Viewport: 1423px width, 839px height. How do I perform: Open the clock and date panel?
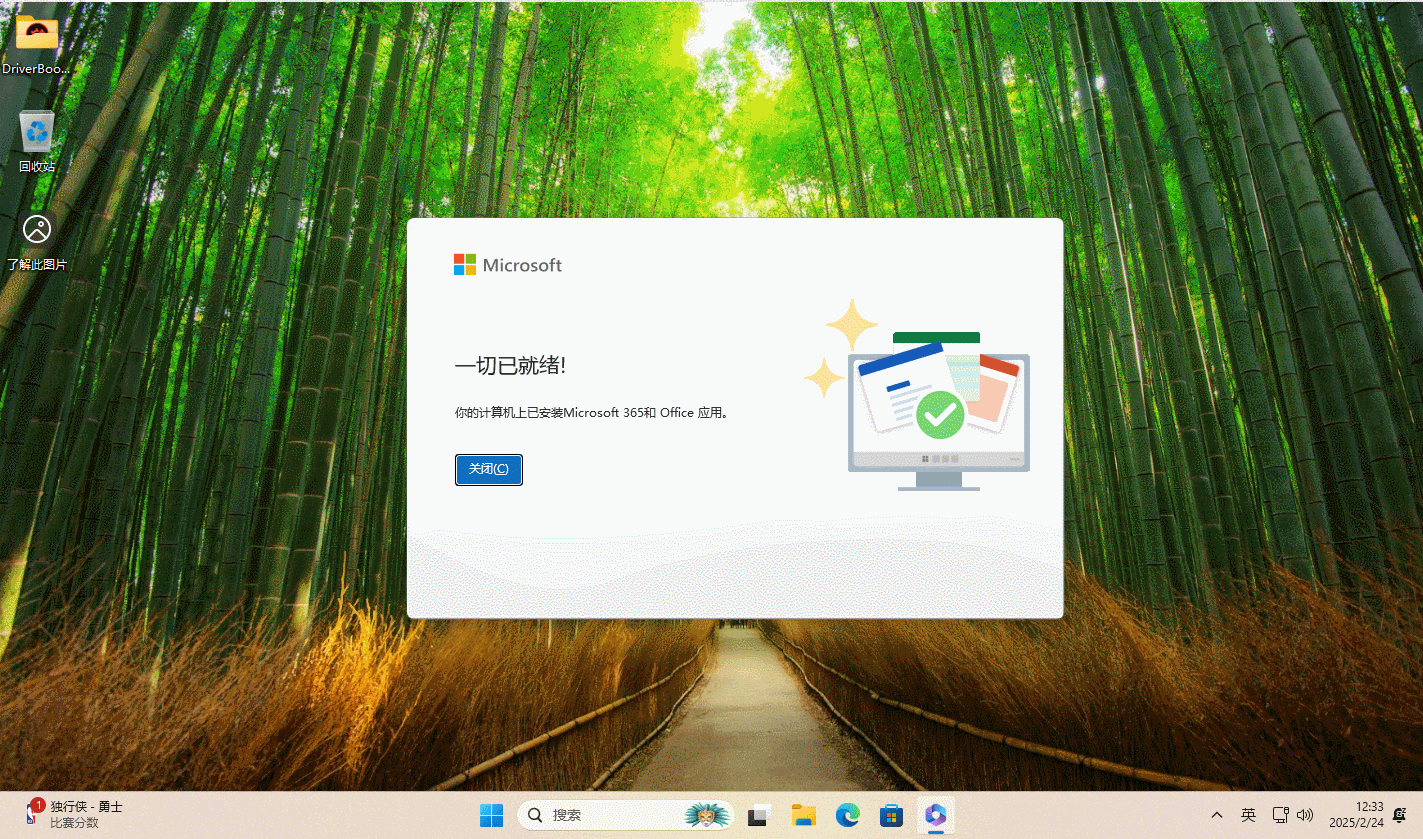(x=1356, y=815)
